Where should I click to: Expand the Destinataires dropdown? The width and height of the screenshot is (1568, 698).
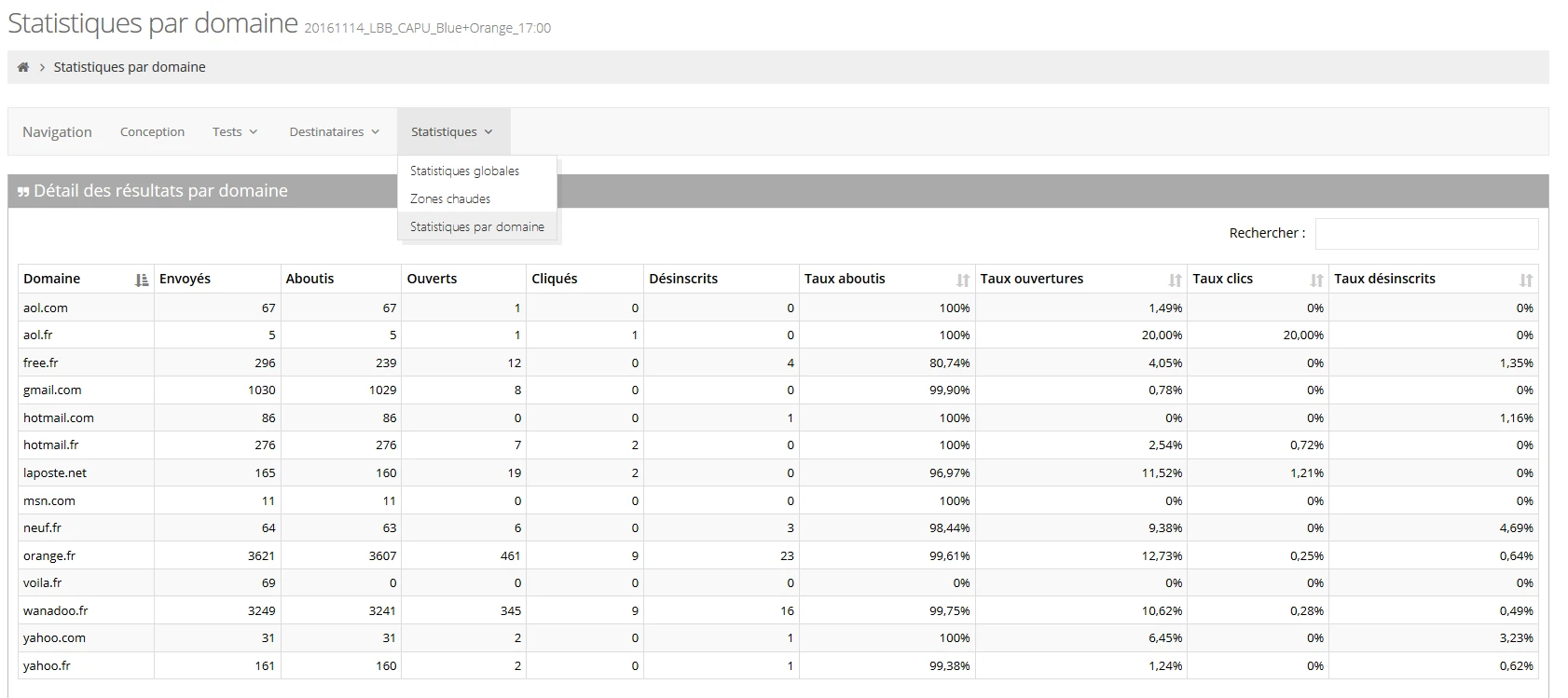click(x=334, y=131)
